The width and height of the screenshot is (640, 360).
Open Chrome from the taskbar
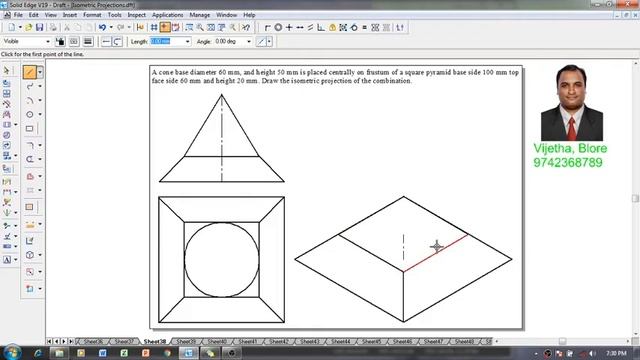tap(167, 353)
